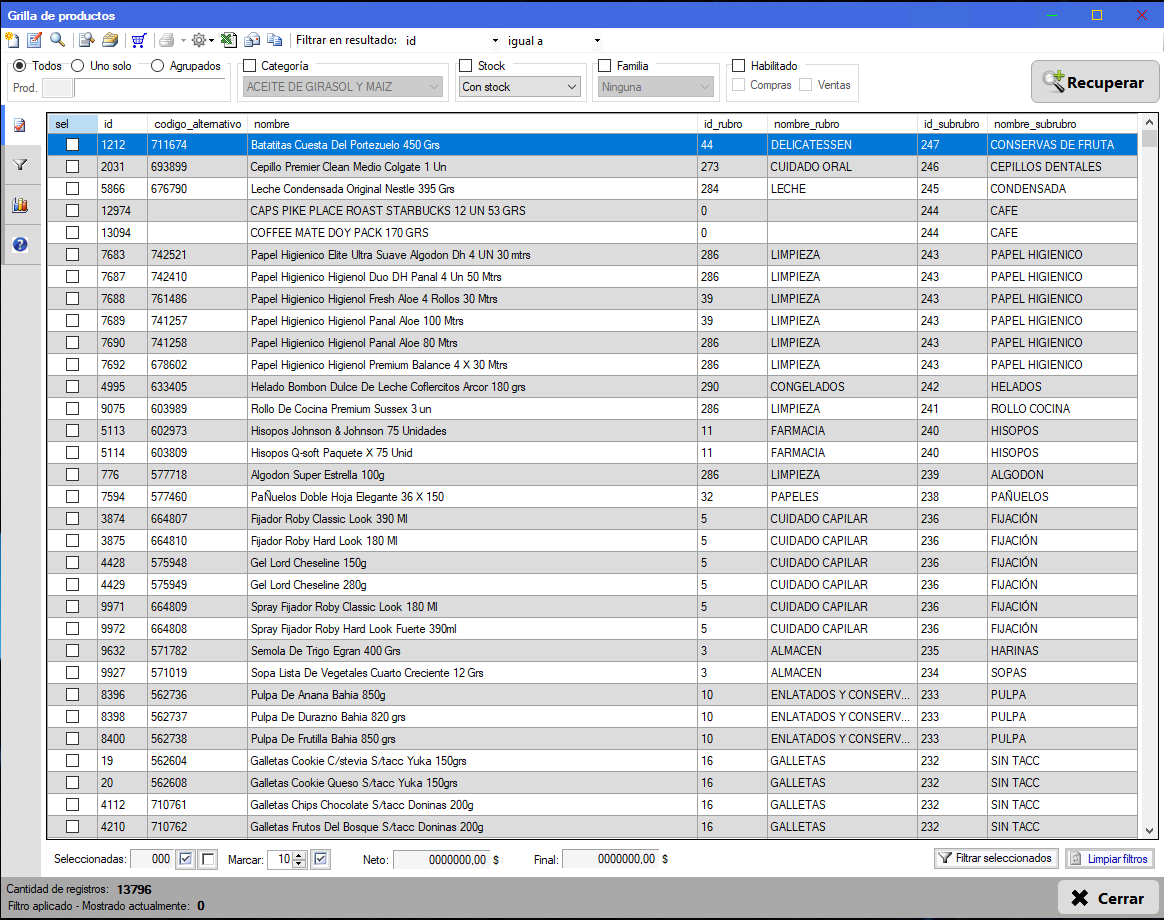Open the printer options dropdown arrow
Image resolution: width=1164 pixels, height=920 pixels.
(183, 41)
